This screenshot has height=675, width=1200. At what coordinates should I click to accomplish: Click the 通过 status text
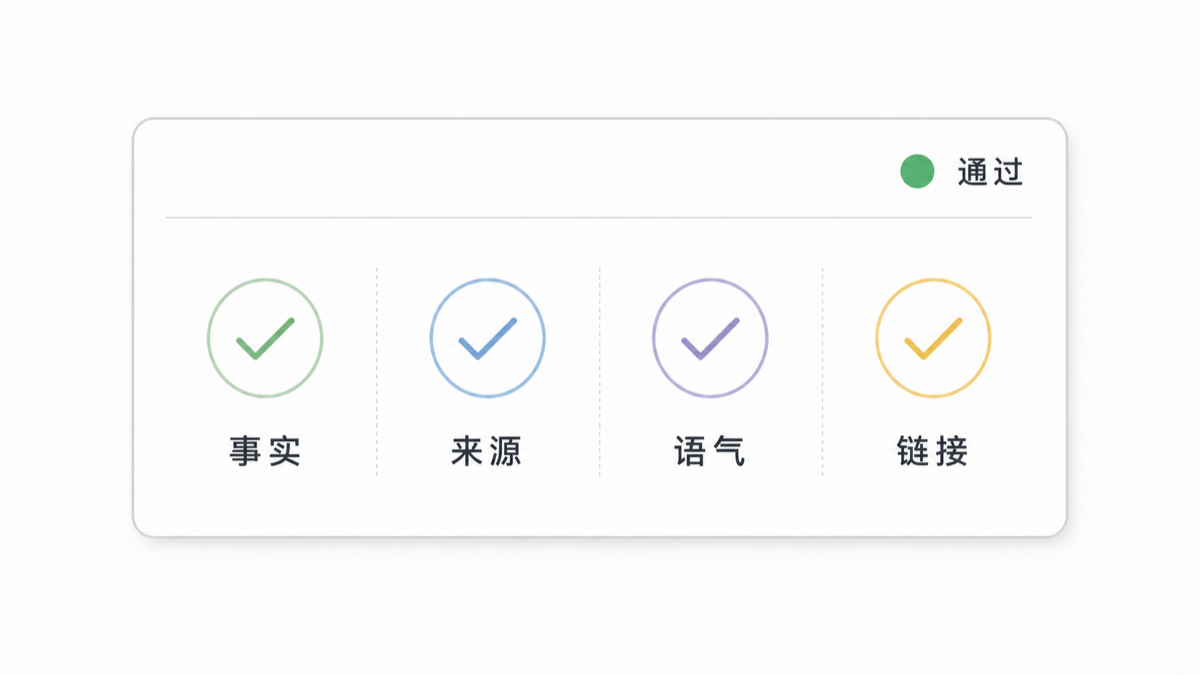991,172
